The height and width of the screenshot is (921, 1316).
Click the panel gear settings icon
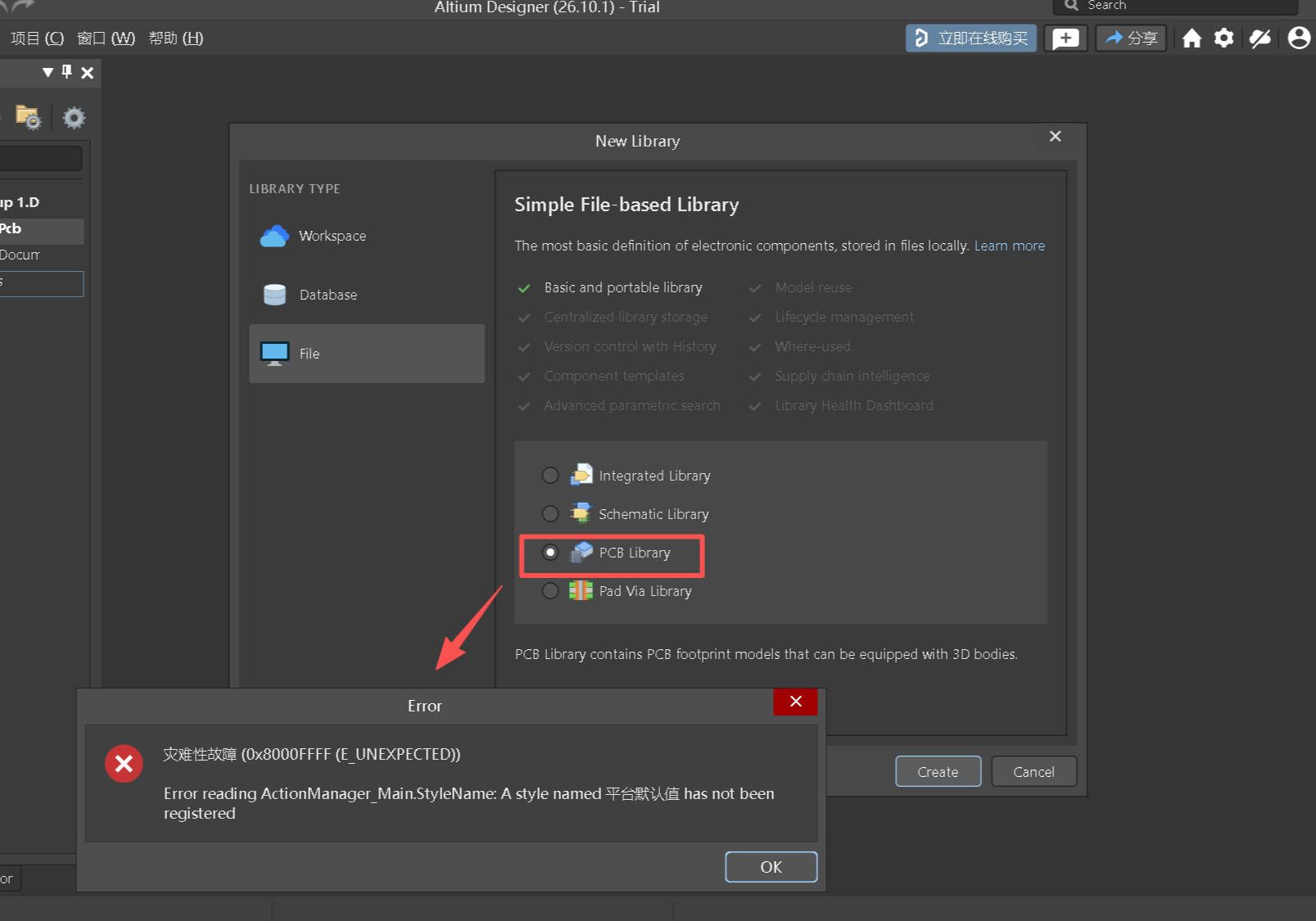click(x=74, y=118)
